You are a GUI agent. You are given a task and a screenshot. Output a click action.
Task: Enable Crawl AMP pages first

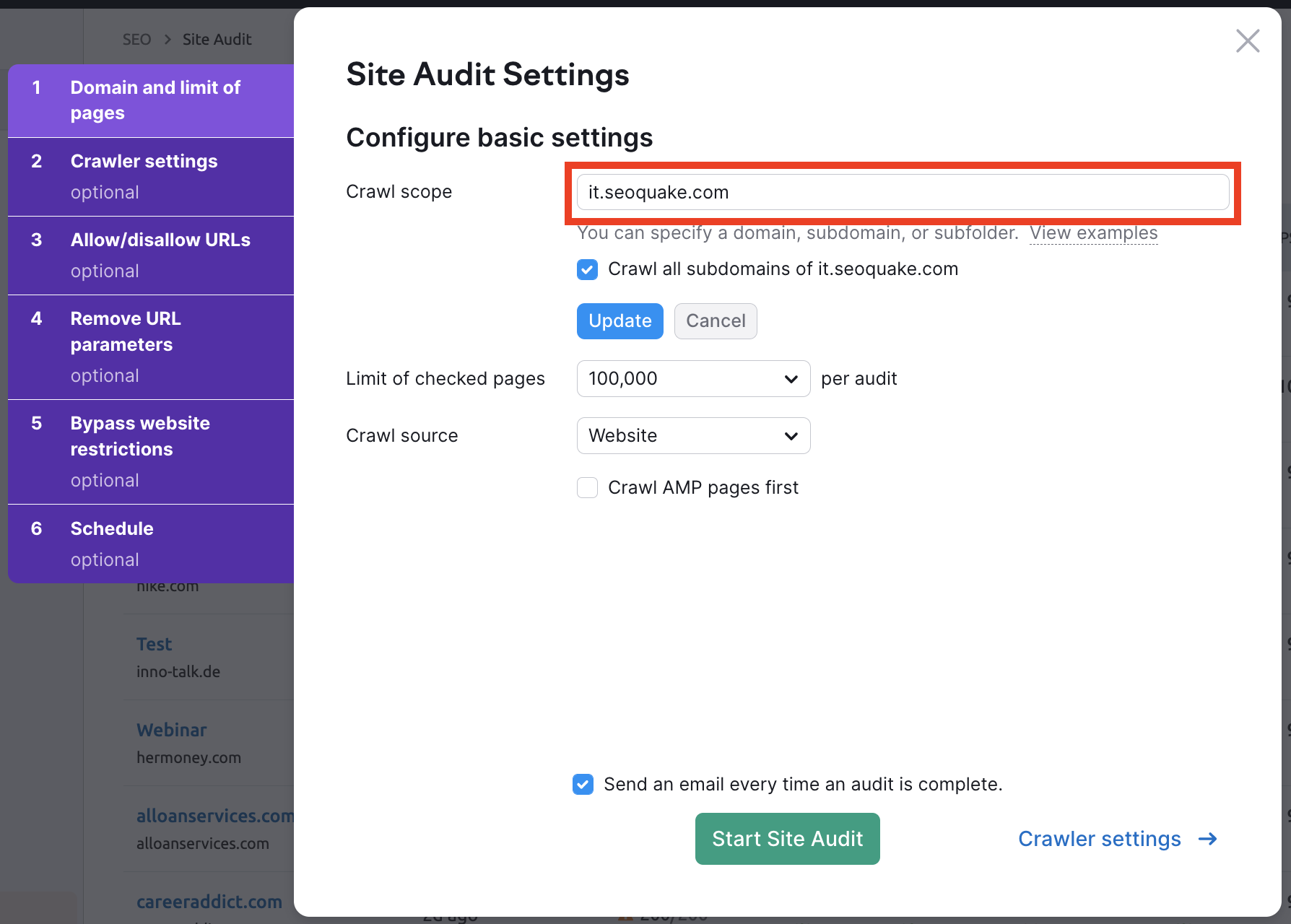tap(587, 488)
